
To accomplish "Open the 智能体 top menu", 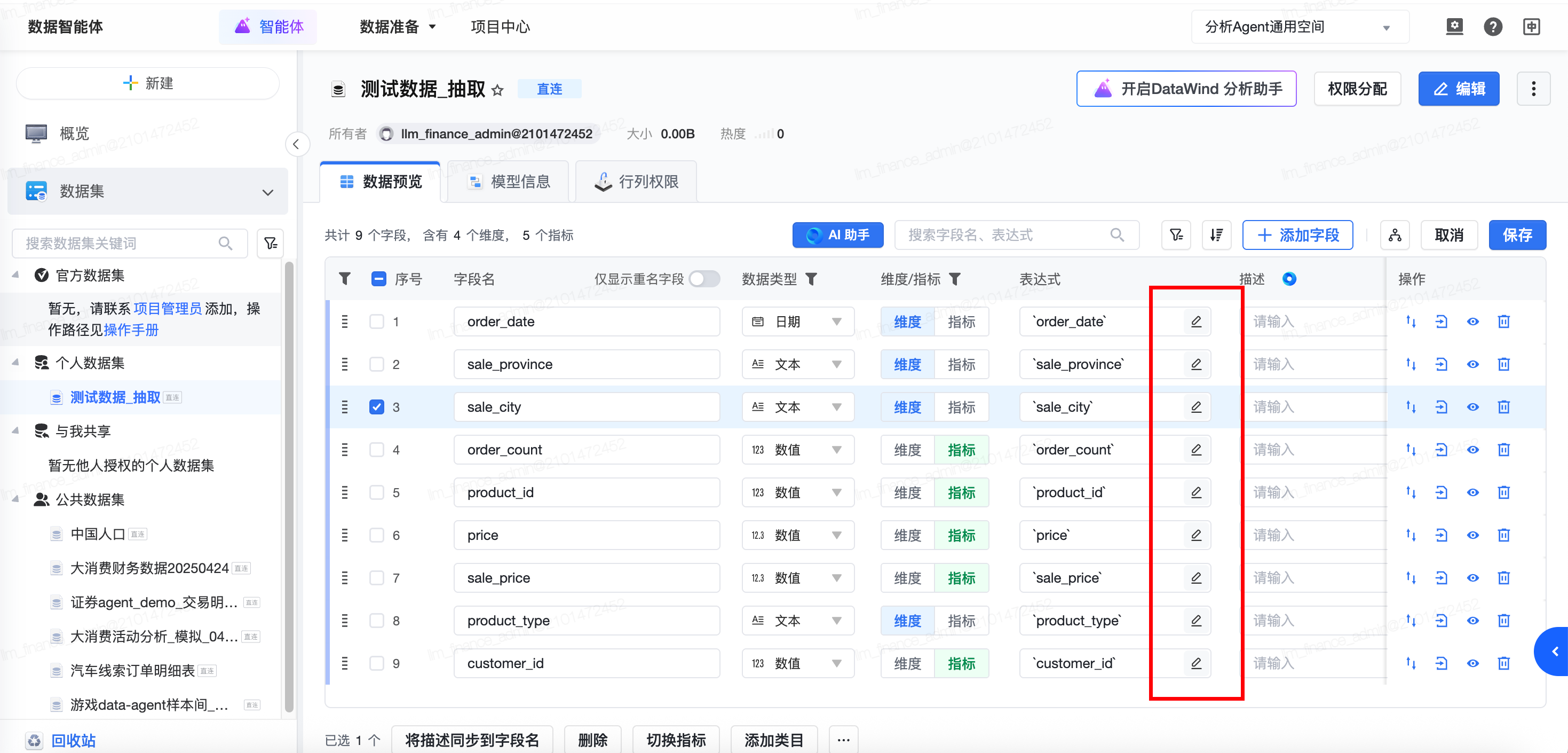I will click(269, 27).
